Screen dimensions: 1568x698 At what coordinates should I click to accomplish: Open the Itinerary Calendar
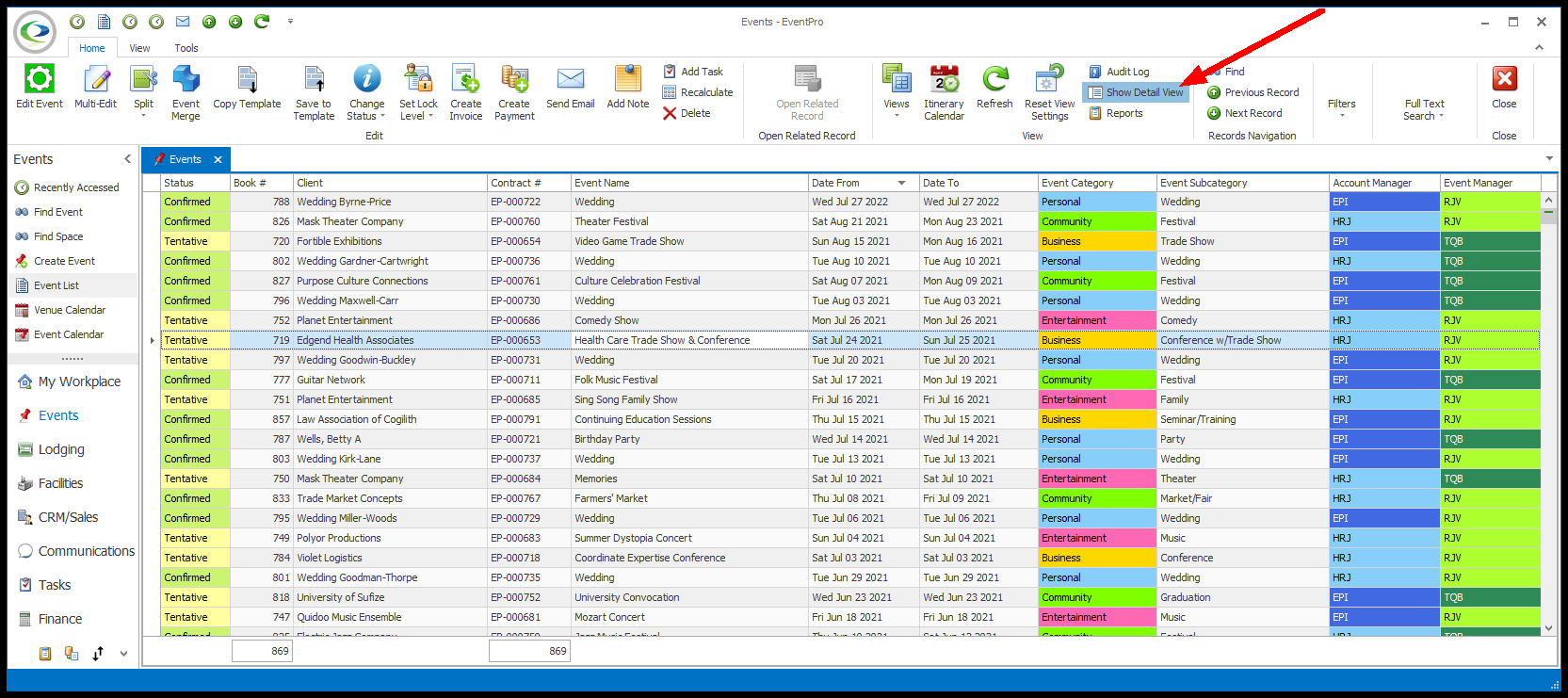coord(944,92)
